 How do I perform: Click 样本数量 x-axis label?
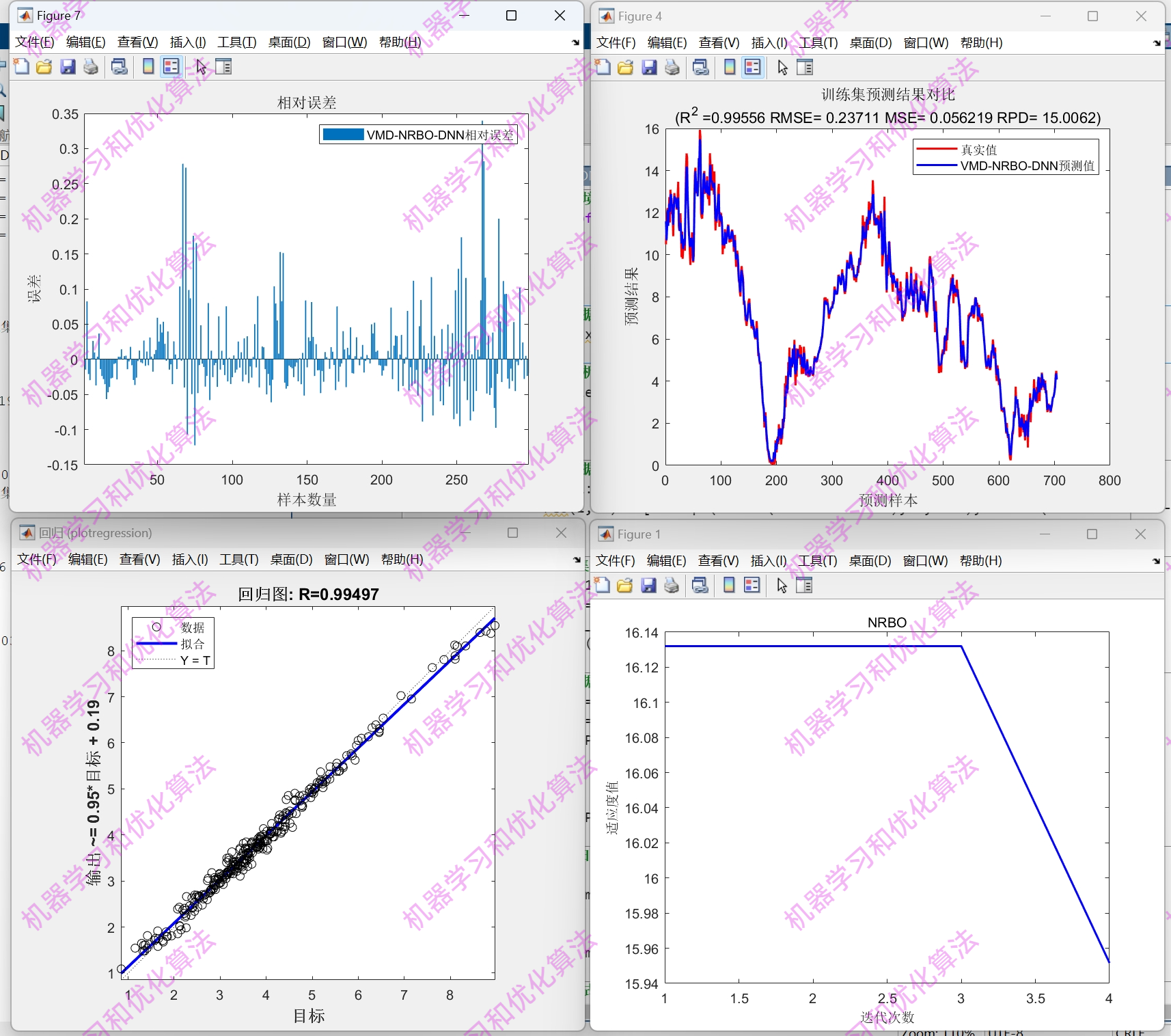point(307,500)
